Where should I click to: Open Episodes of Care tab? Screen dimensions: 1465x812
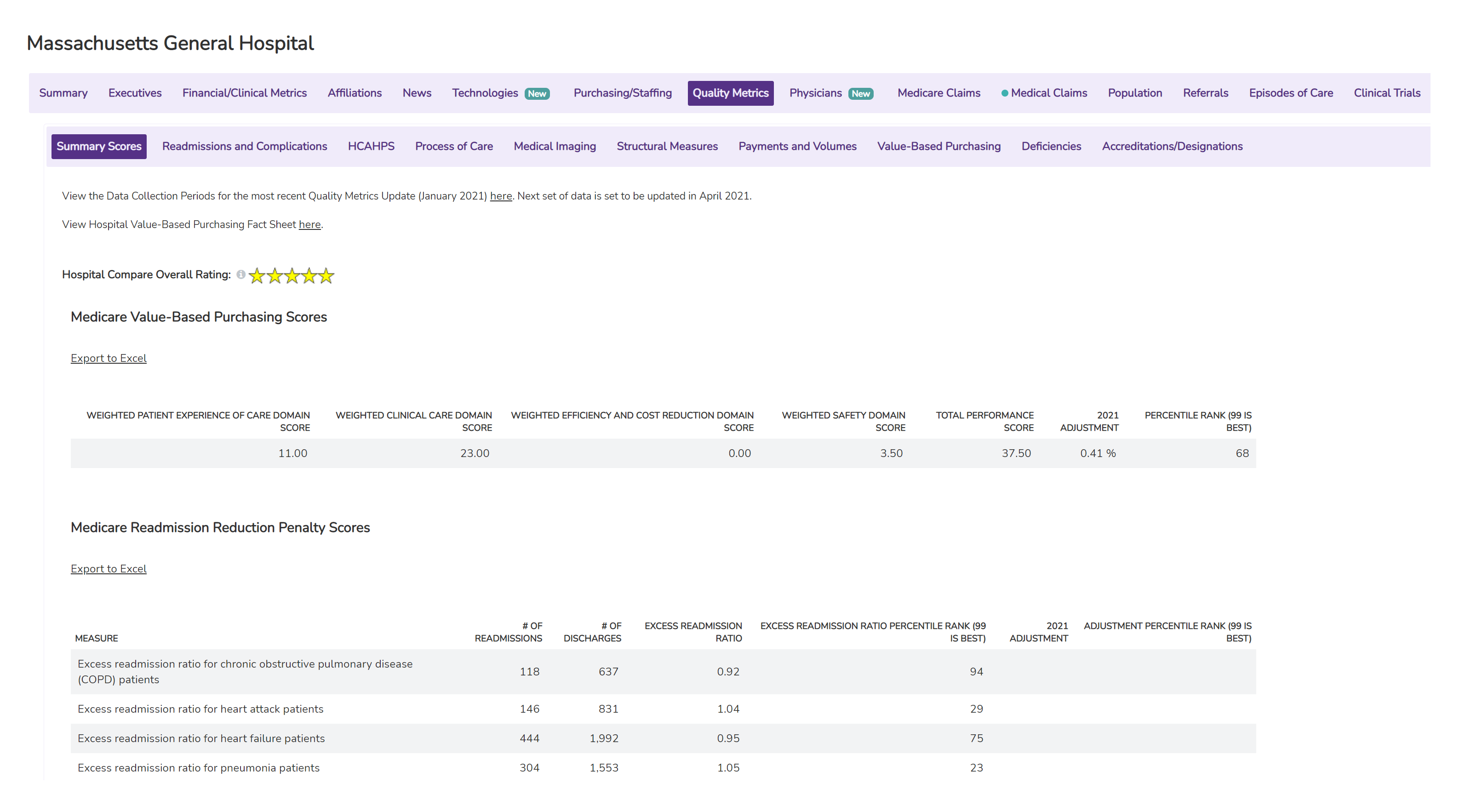coord(1290,93)
